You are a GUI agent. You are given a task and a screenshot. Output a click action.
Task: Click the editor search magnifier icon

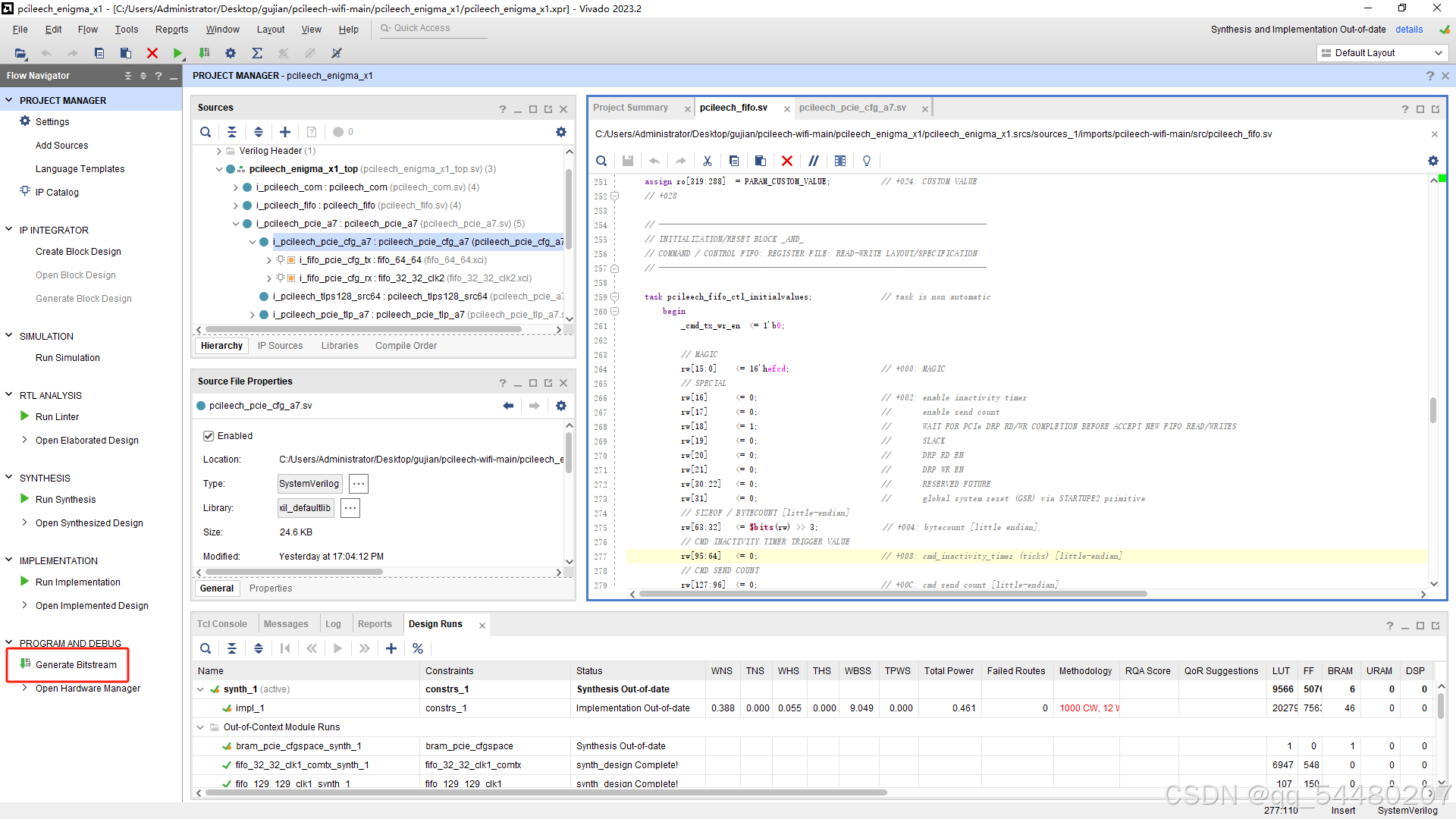coord(601,161)
